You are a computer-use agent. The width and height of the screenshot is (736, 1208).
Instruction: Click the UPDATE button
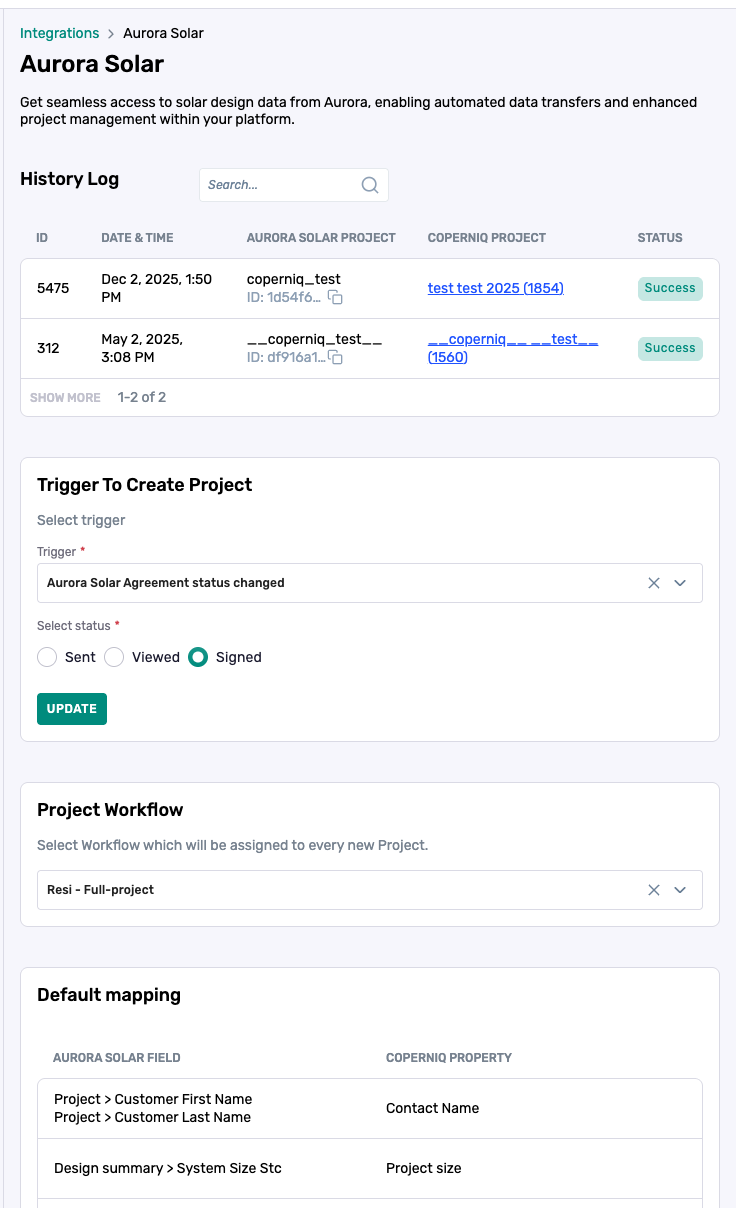point(72,709)
